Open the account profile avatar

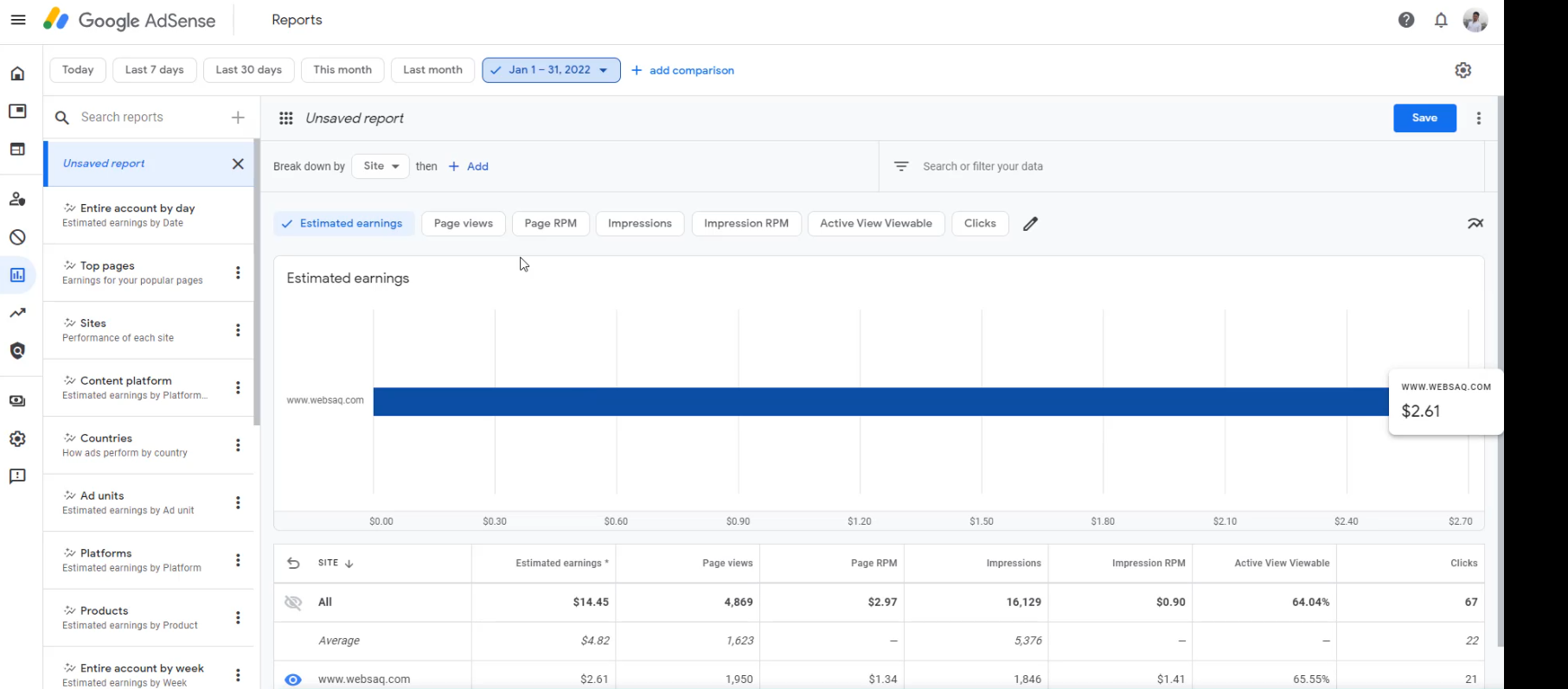[x=1475, y=20]
